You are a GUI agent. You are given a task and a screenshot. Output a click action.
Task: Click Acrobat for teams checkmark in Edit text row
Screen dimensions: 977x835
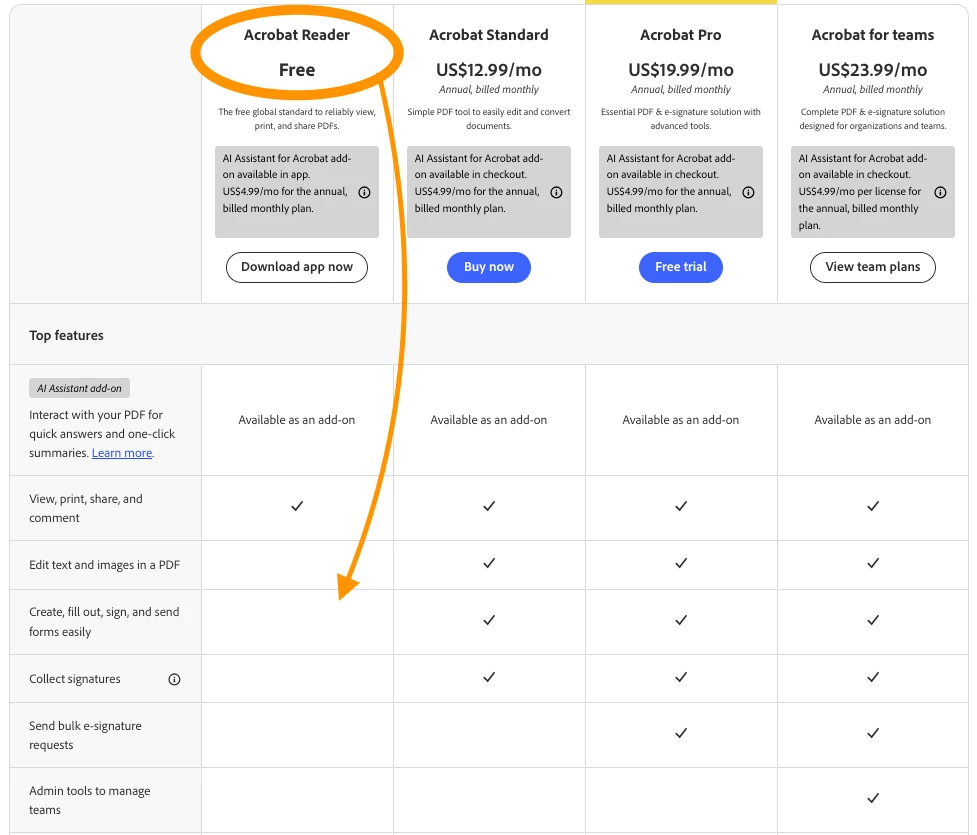point(873,563)
